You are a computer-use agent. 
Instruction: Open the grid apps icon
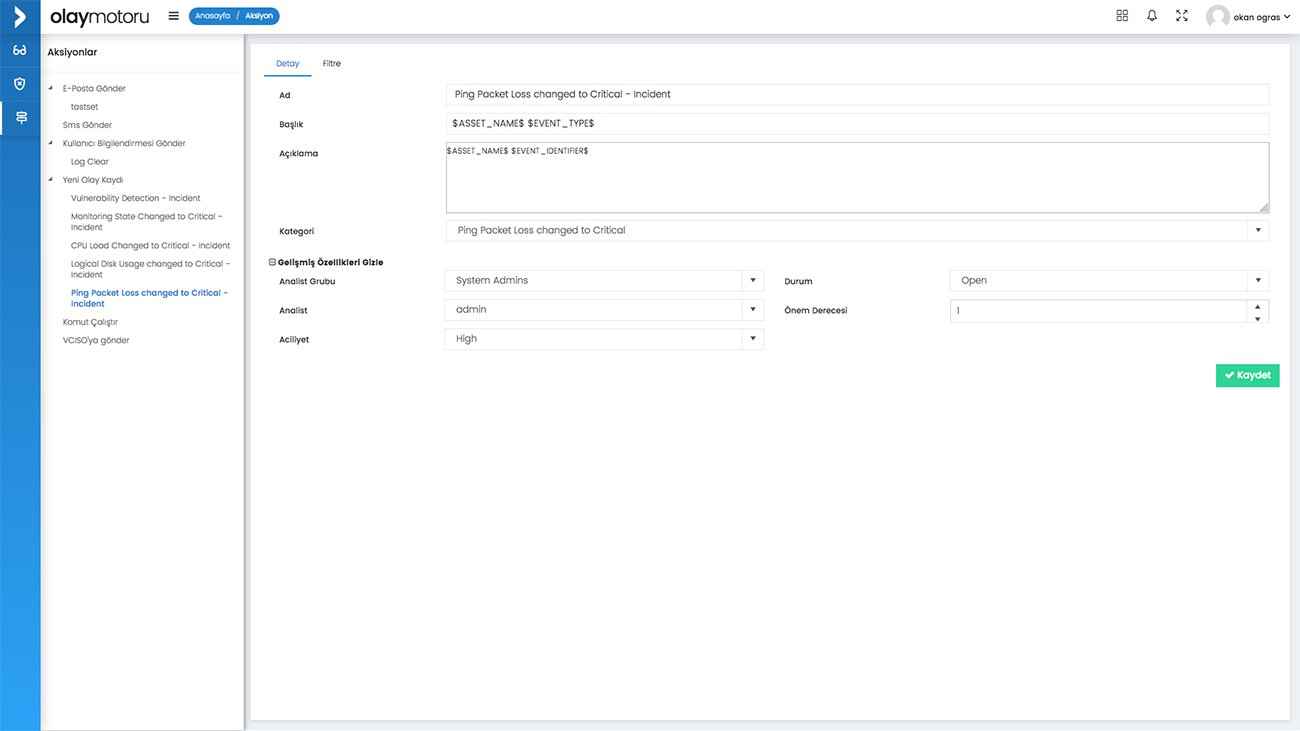(1122, 16)
